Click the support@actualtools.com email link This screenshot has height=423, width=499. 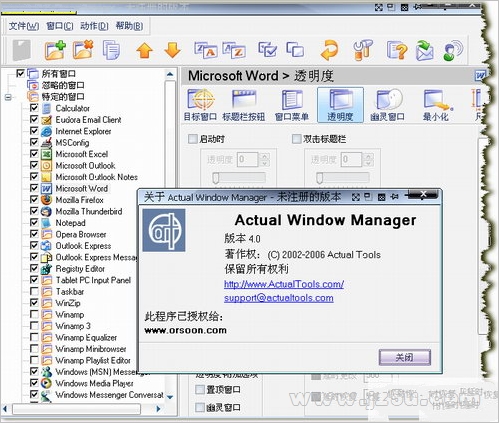pos(279,298)
